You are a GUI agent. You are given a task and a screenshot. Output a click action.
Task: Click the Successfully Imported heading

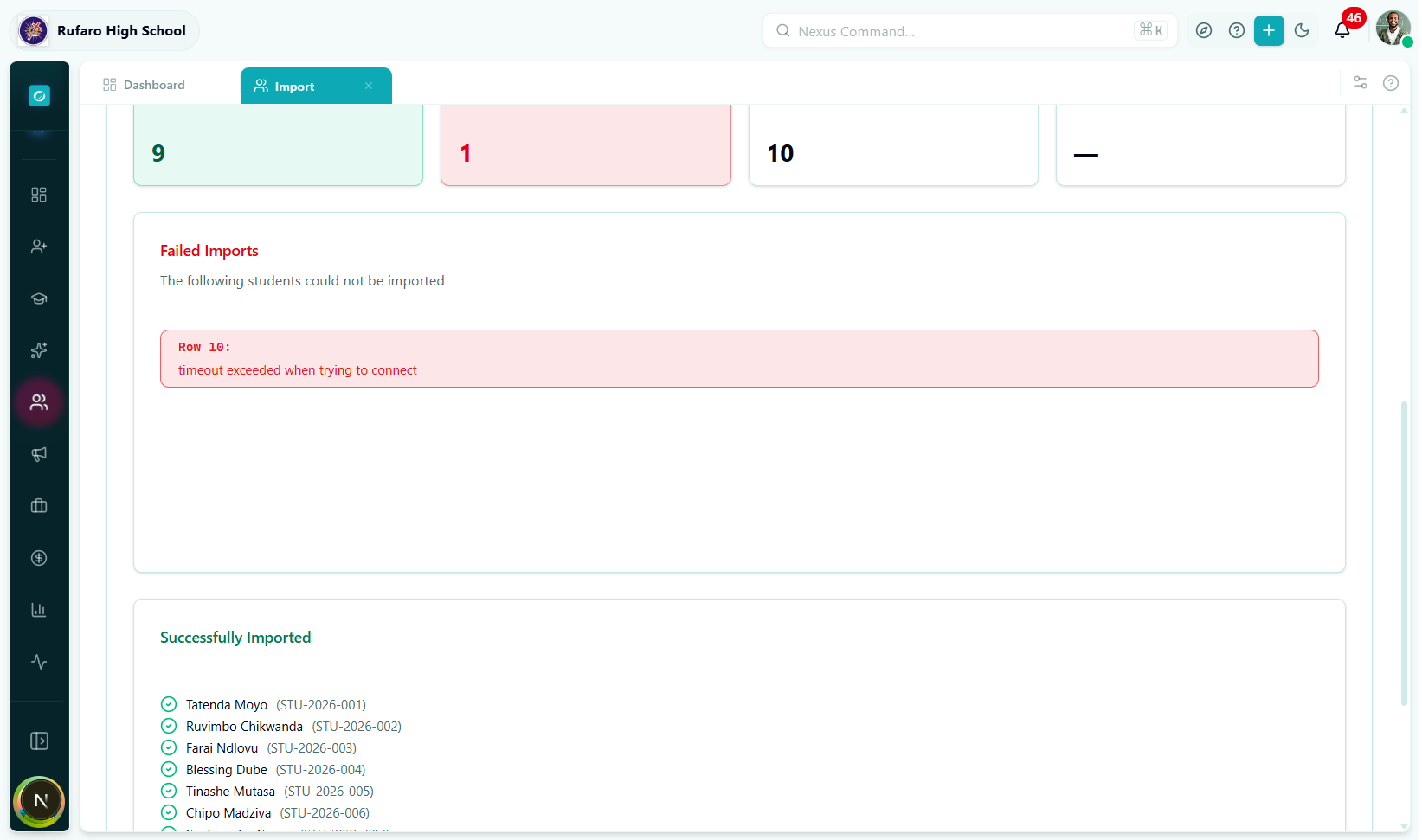tap(235, 638)
